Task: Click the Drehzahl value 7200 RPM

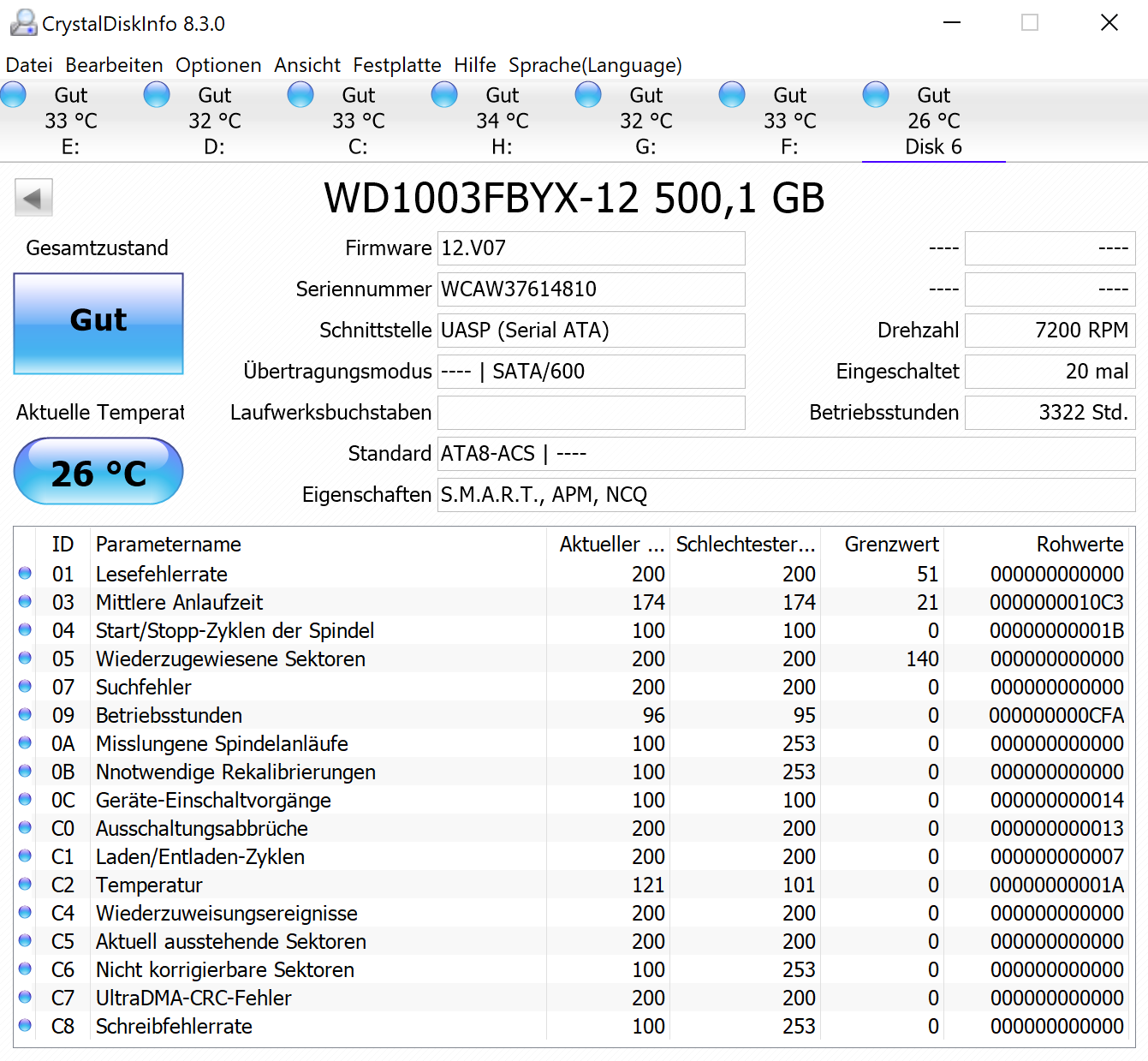Action: (1050, 331)
